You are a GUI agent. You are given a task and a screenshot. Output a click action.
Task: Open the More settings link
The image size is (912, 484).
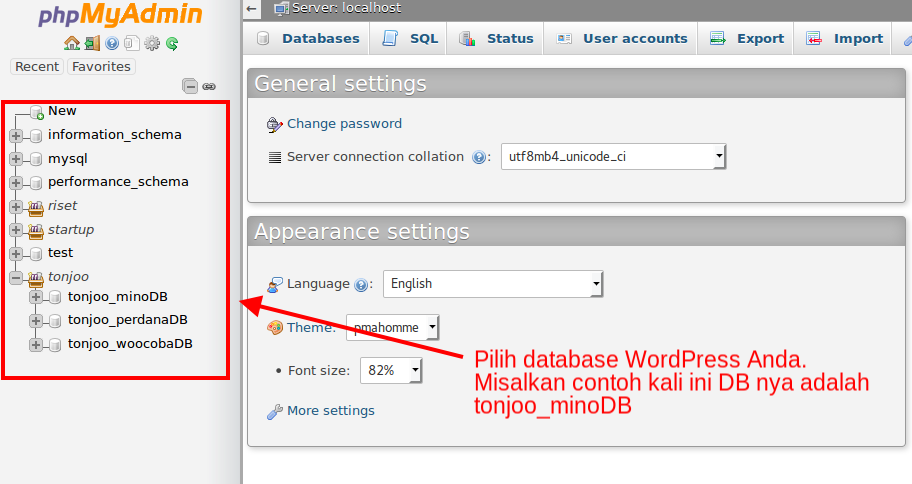point(331,411)
